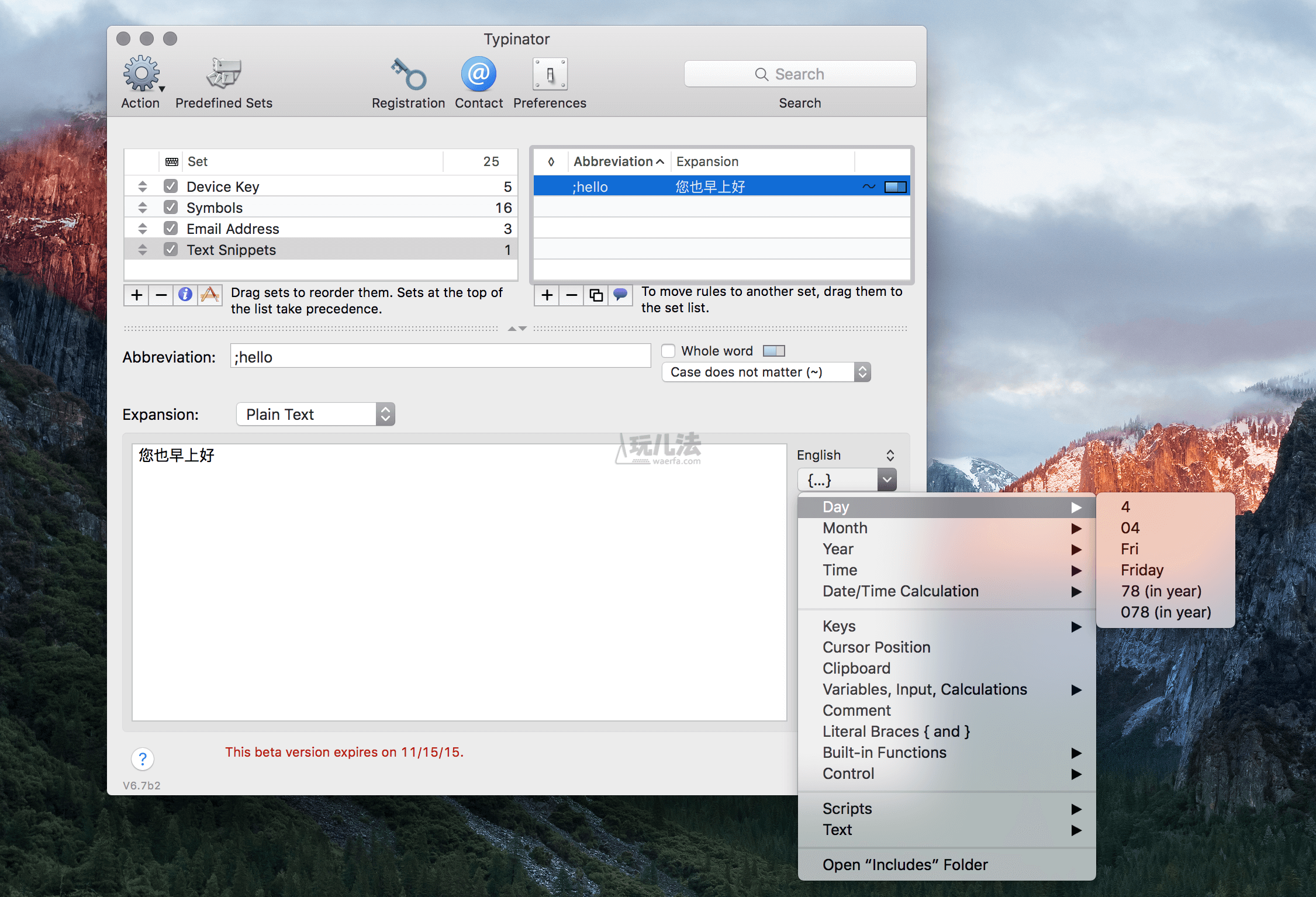Open the Contact @ icon

coord(478,74)
